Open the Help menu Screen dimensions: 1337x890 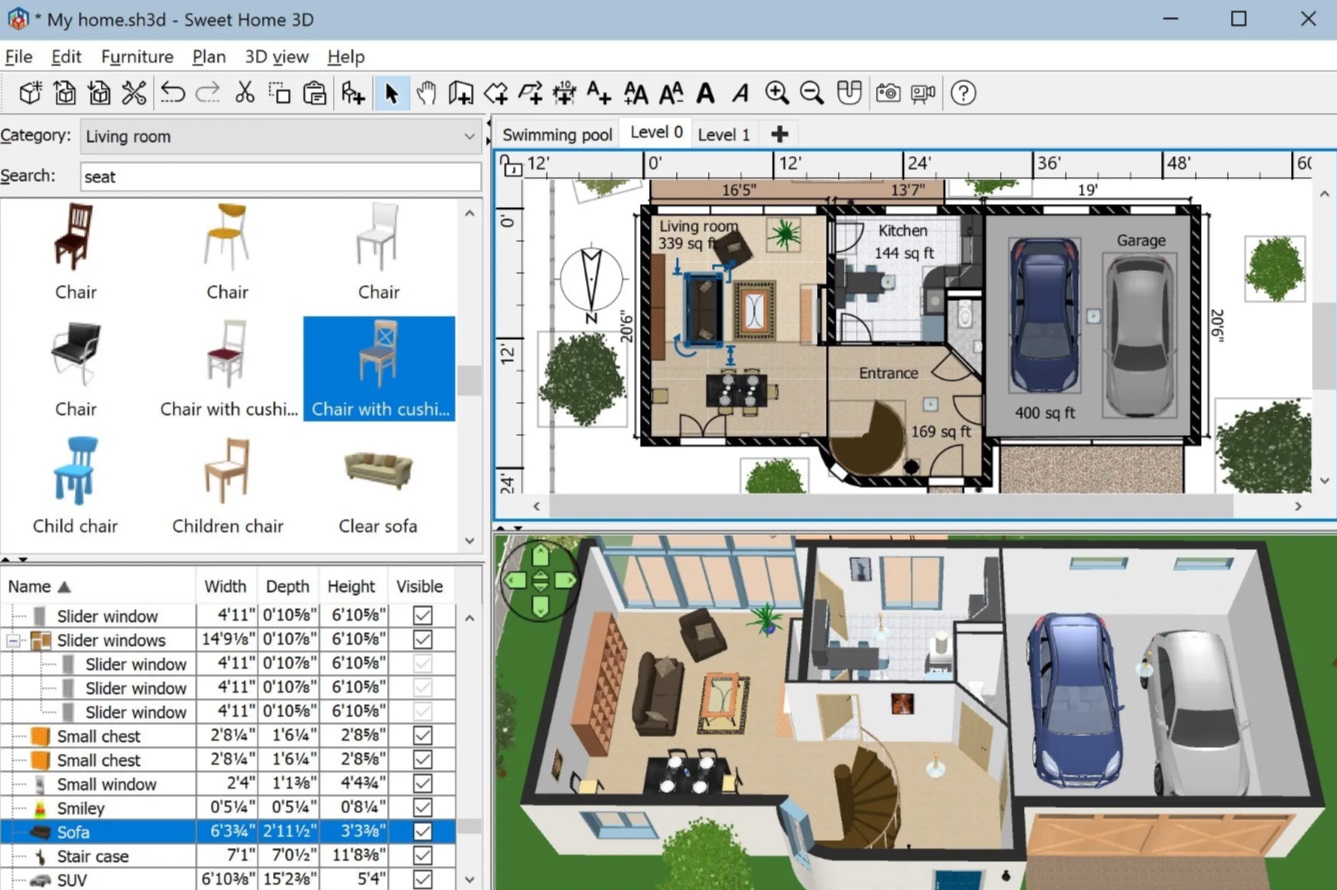pos(346,57)
